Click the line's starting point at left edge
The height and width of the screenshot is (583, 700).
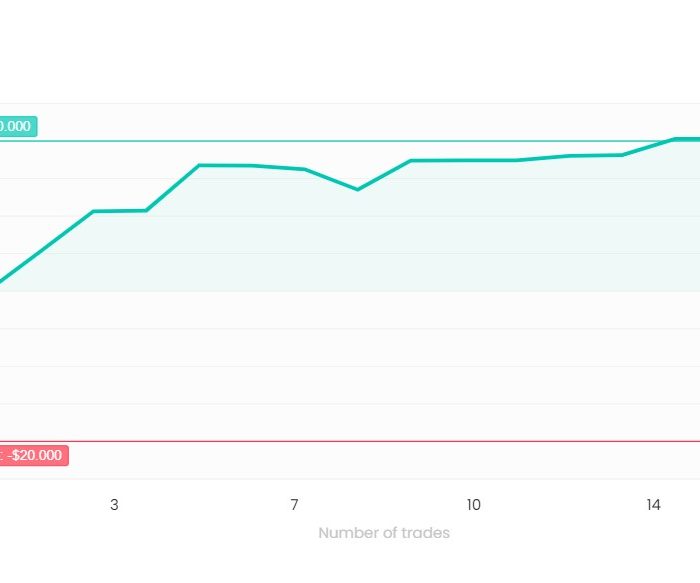click(1, 282)
